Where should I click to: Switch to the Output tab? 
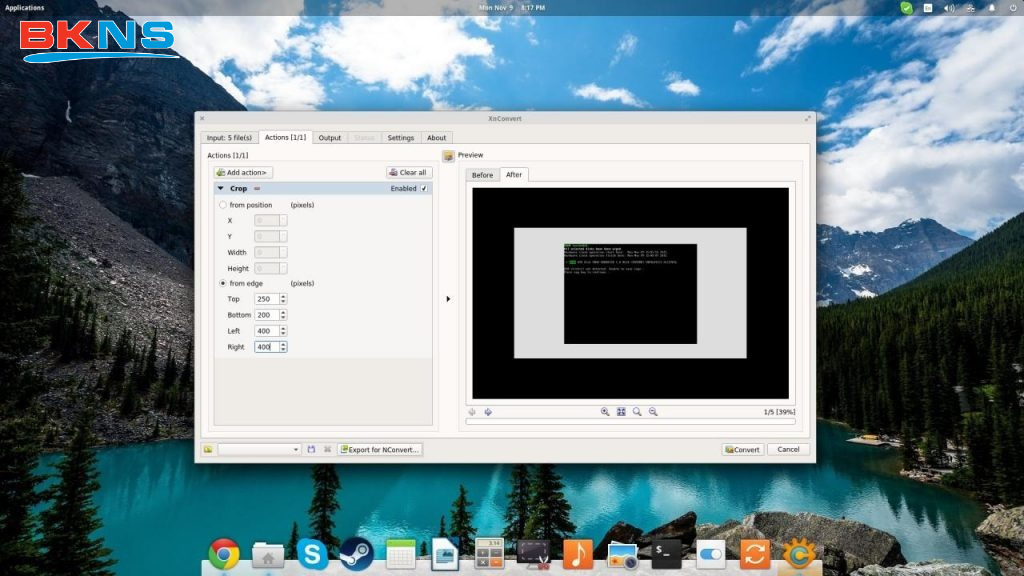tap(330, 138)
